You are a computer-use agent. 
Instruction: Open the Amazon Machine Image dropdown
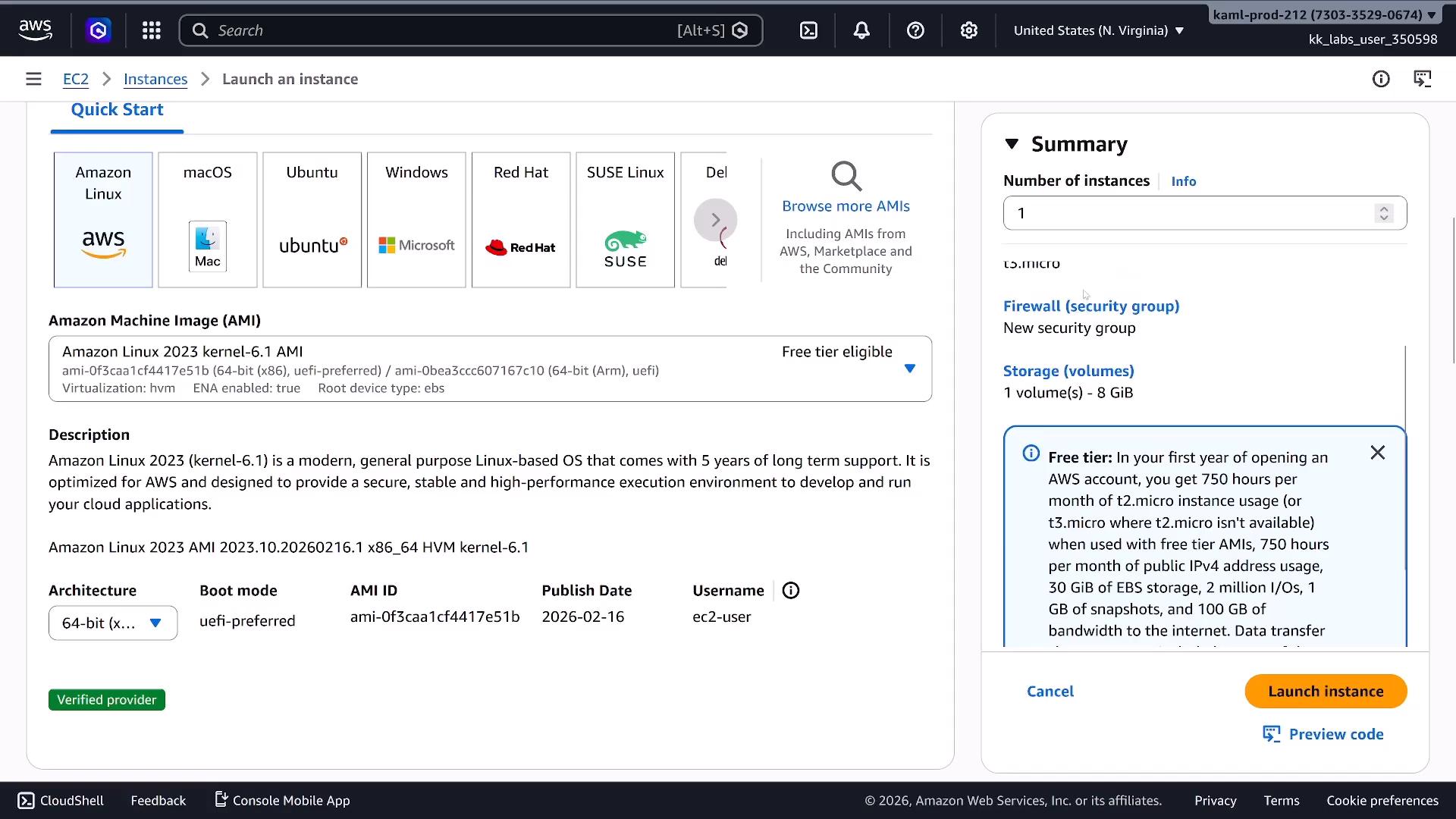coord(490,369)
